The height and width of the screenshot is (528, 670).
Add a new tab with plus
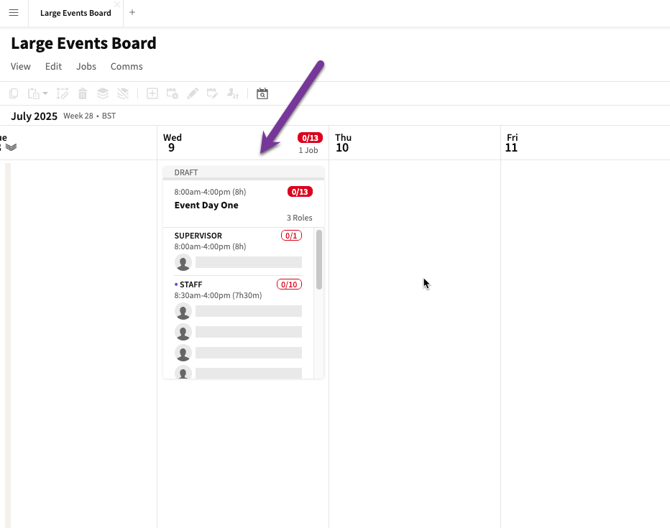(x=132, y=13)
